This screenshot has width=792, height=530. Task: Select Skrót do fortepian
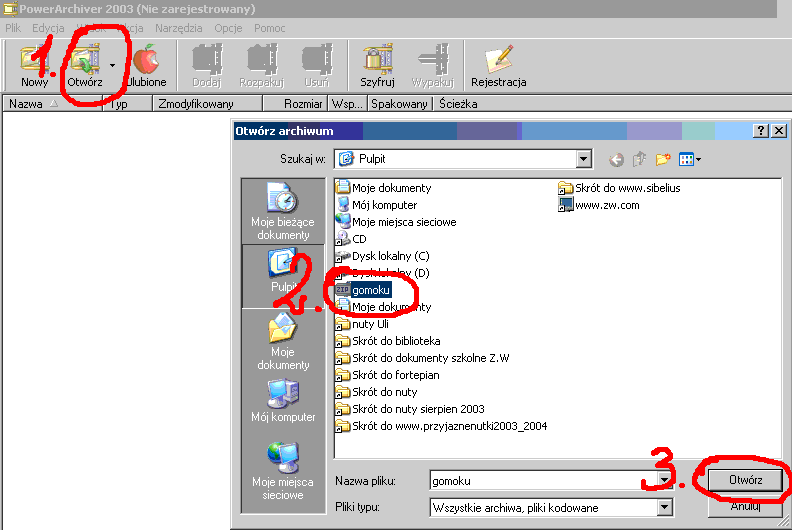[388, 375]
